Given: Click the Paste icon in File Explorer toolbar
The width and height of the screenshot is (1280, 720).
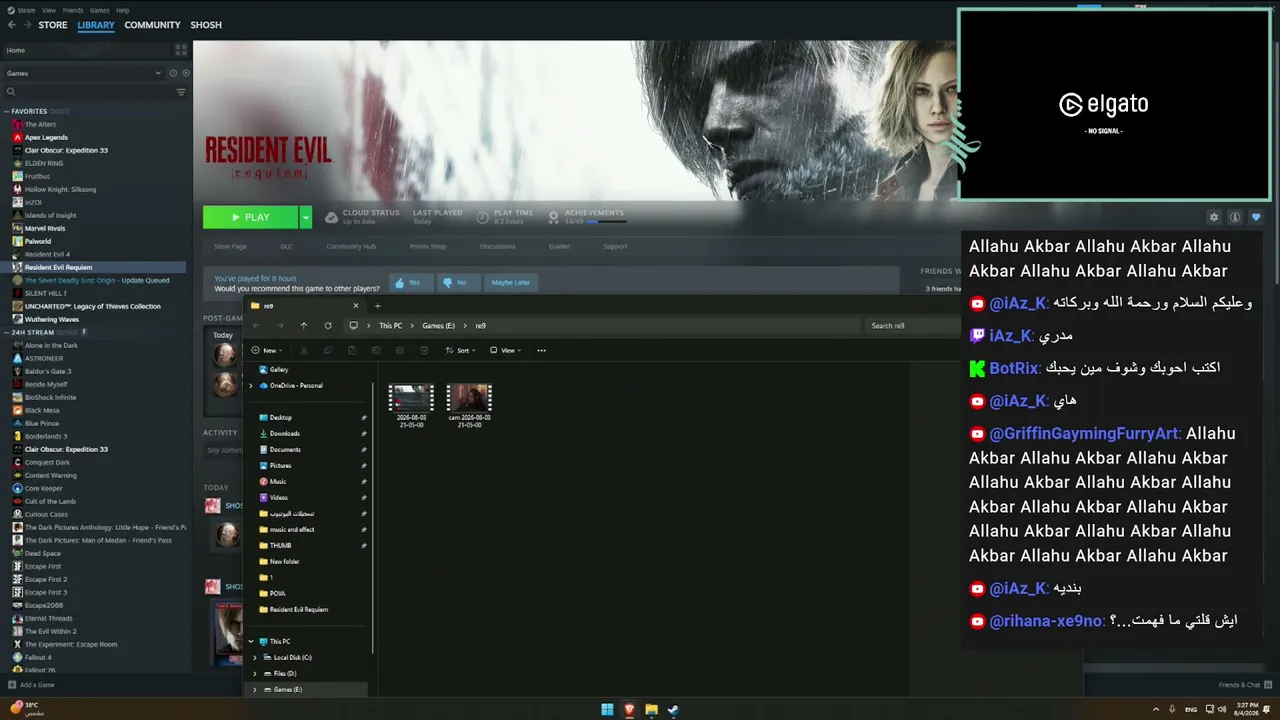Looking at the screenshot, I should [352, 351].
